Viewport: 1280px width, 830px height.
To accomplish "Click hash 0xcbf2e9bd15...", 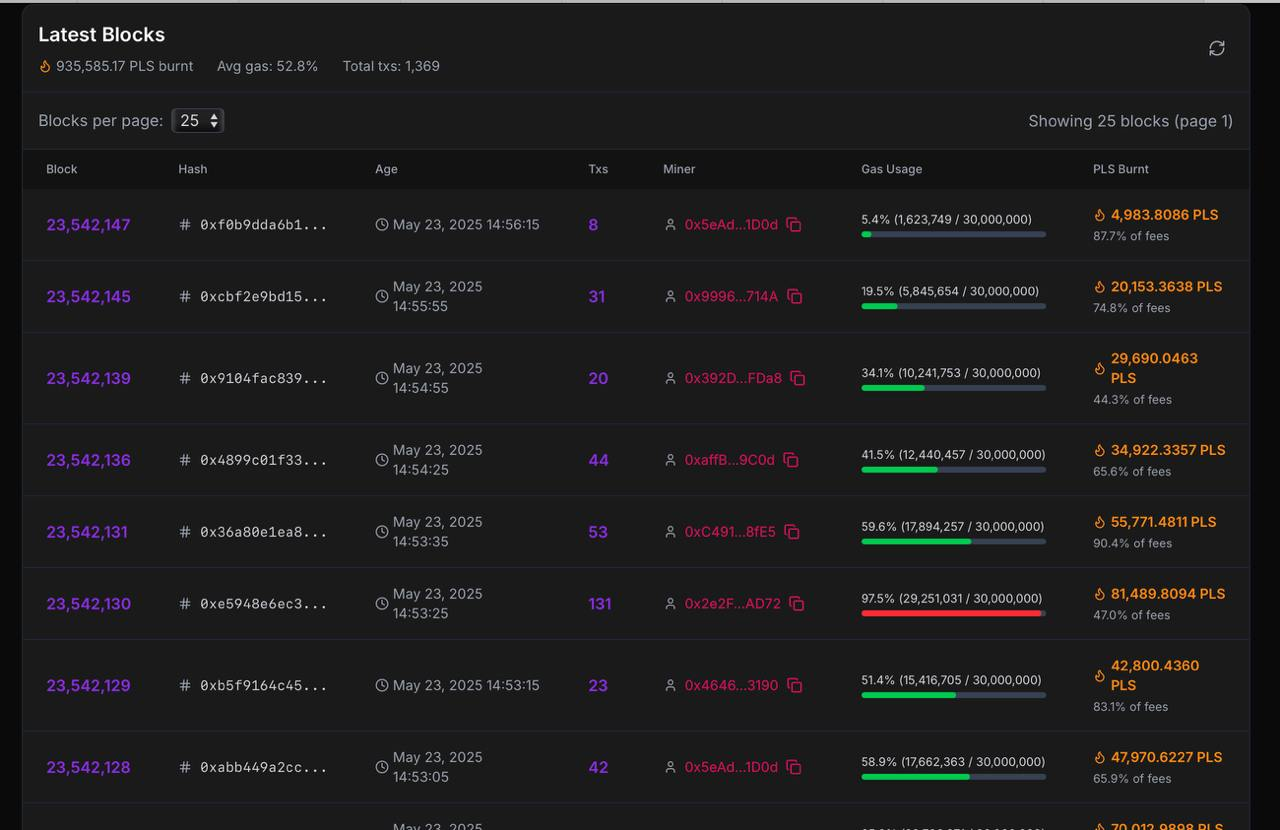I will coord(263,297).
